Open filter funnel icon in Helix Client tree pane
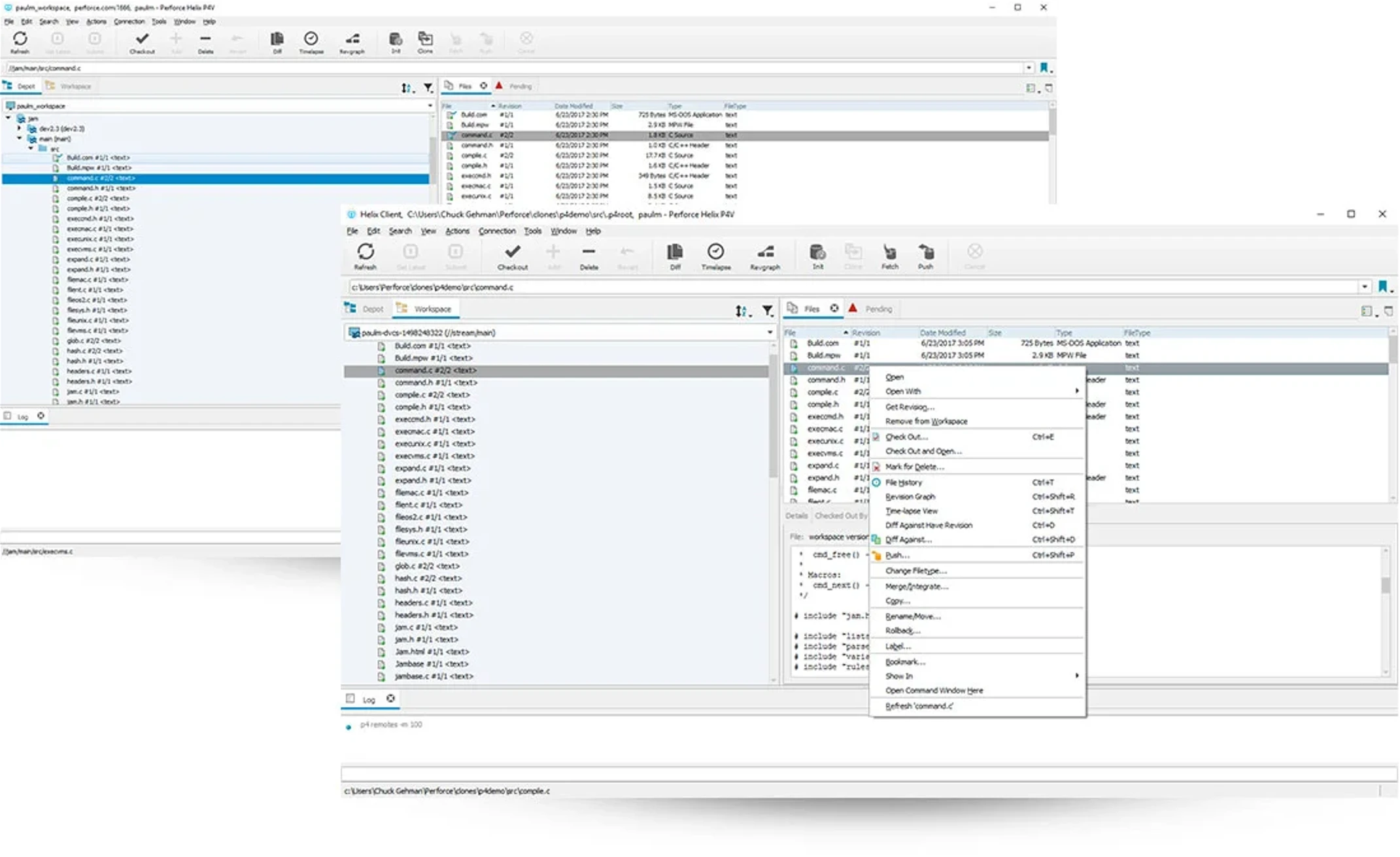 tap(768, 311)
